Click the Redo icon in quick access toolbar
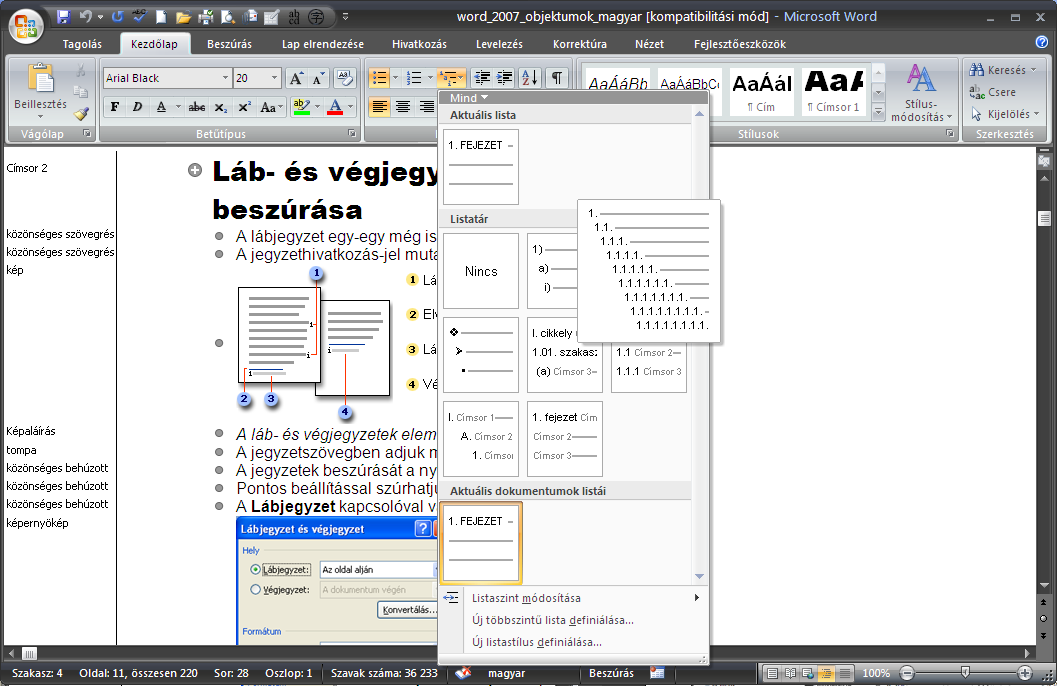 pyautogui.click(x=117, y=17)
